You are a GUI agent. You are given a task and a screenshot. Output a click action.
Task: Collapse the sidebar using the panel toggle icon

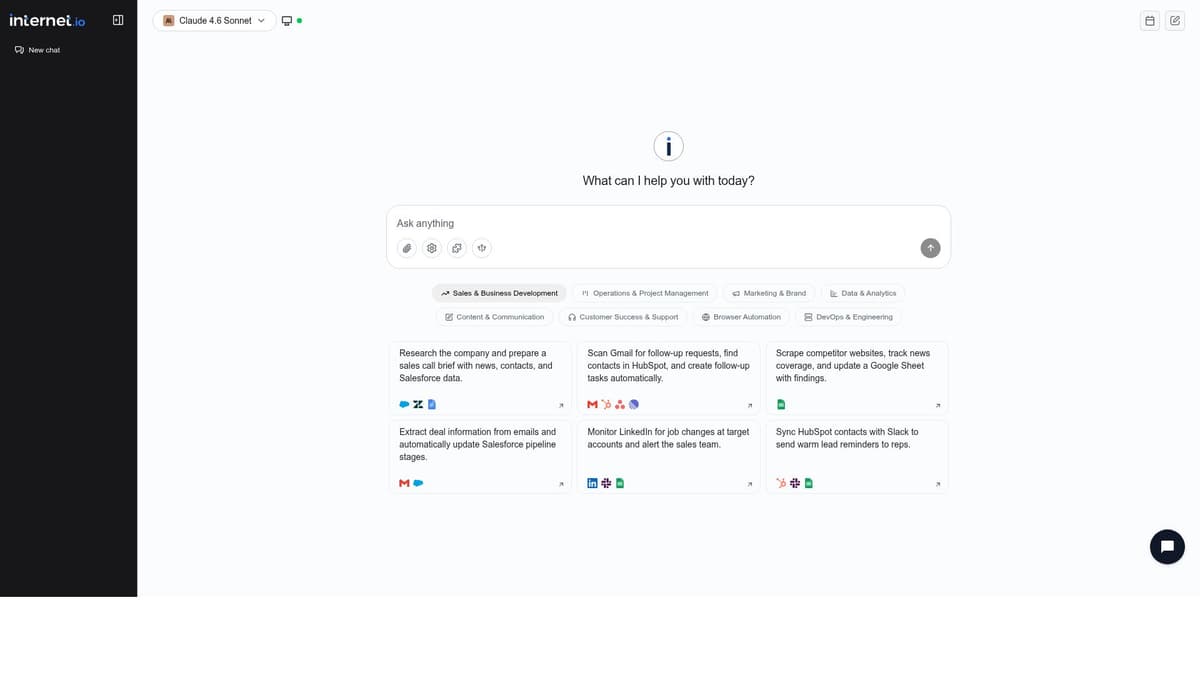[118, 19]
